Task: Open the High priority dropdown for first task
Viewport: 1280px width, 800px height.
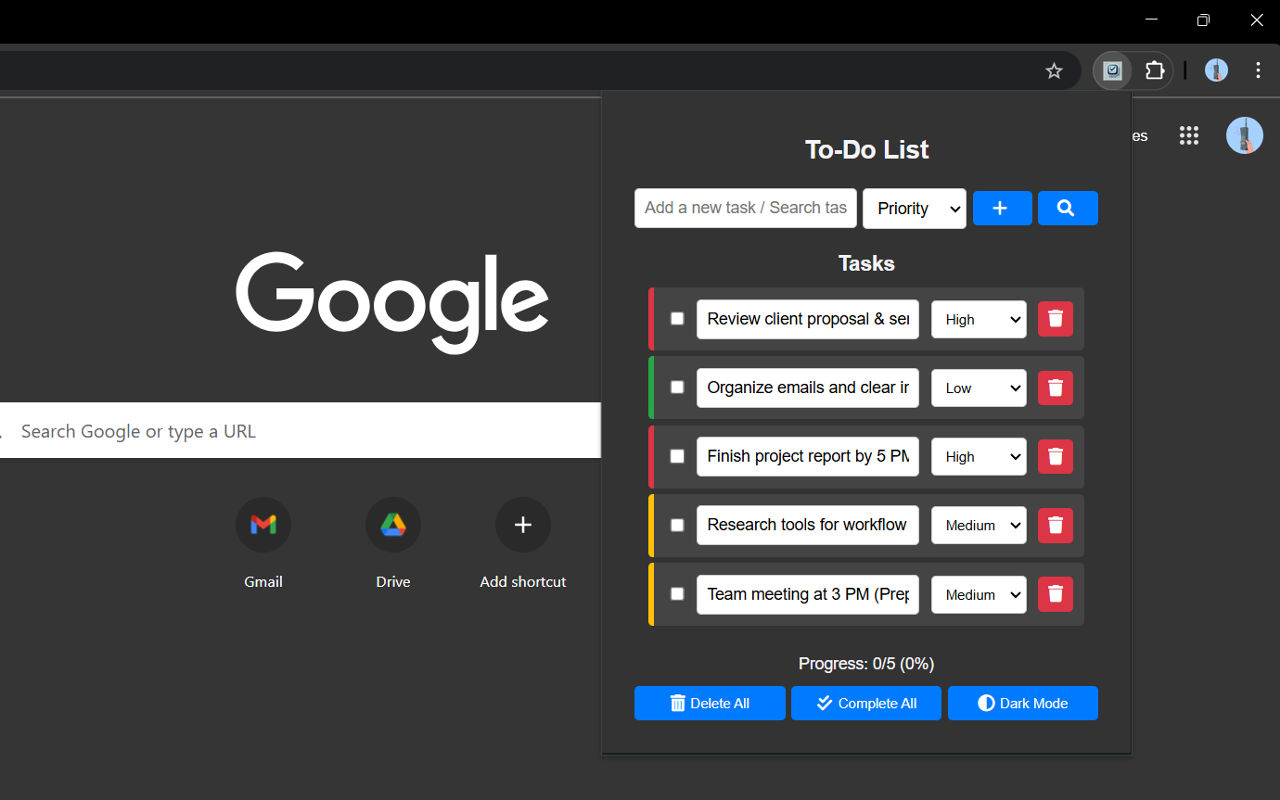Action: pos(978,319)
